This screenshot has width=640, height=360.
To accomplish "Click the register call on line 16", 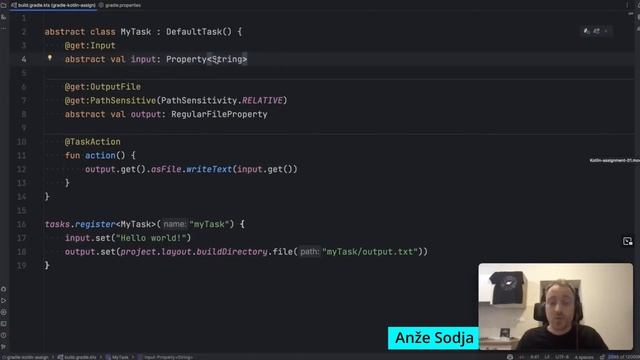I will click(95, 224).
